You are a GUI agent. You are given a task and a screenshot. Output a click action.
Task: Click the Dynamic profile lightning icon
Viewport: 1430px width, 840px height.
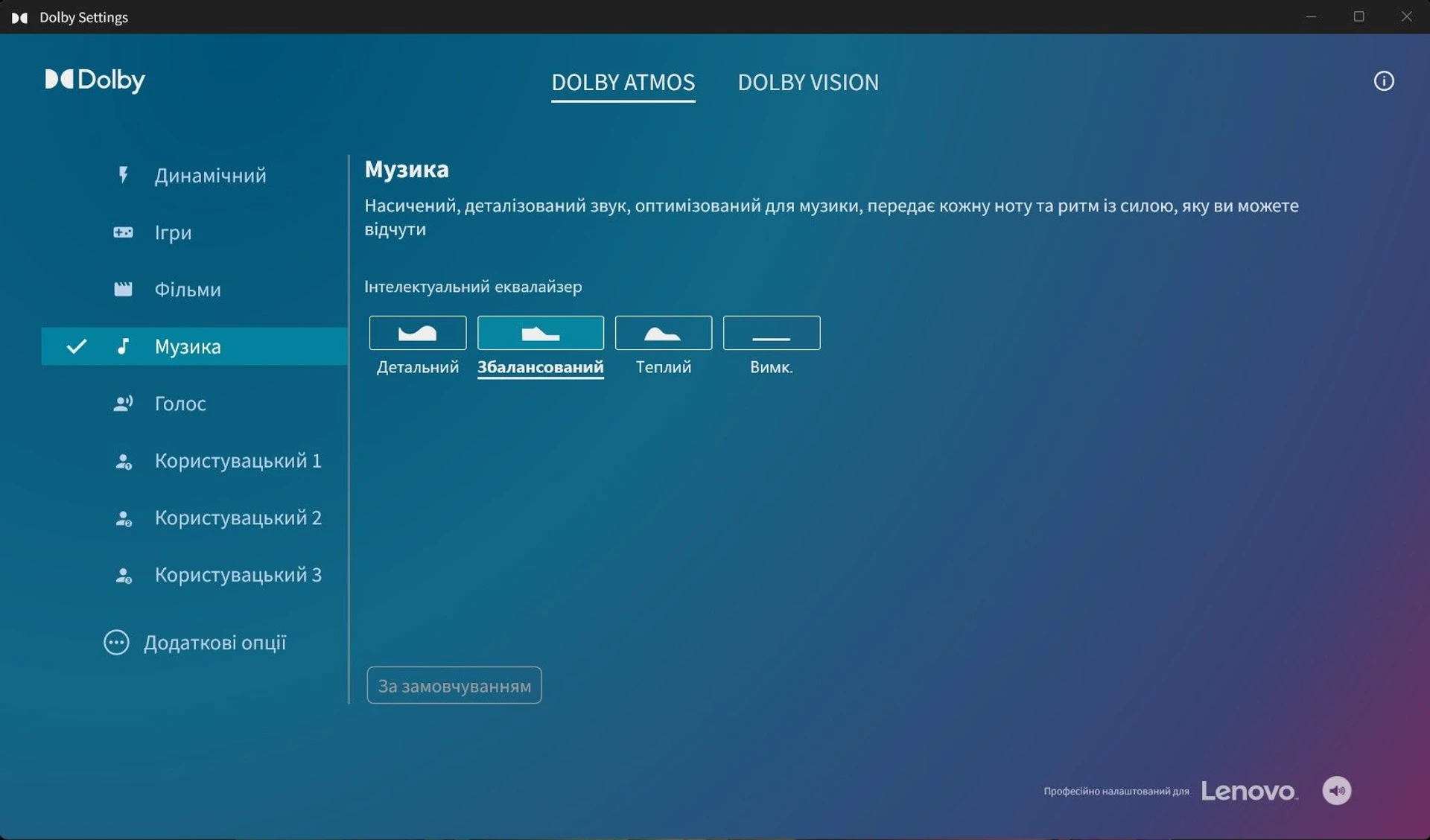[x=124, y=175]
